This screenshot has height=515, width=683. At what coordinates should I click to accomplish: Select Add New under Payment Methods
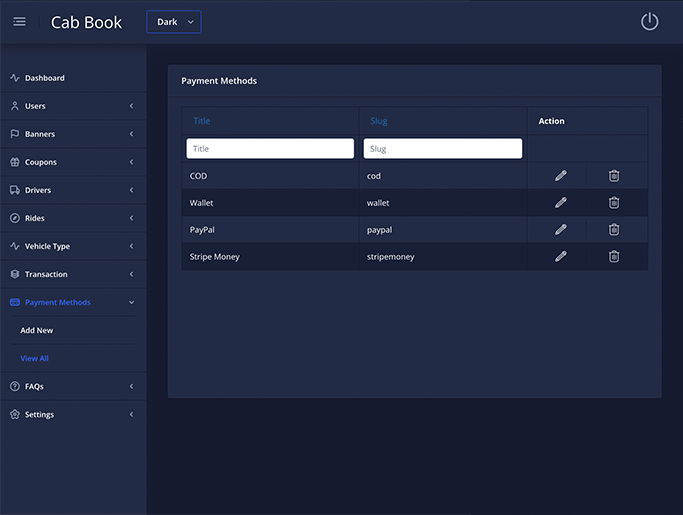click(x=37, y=330)
